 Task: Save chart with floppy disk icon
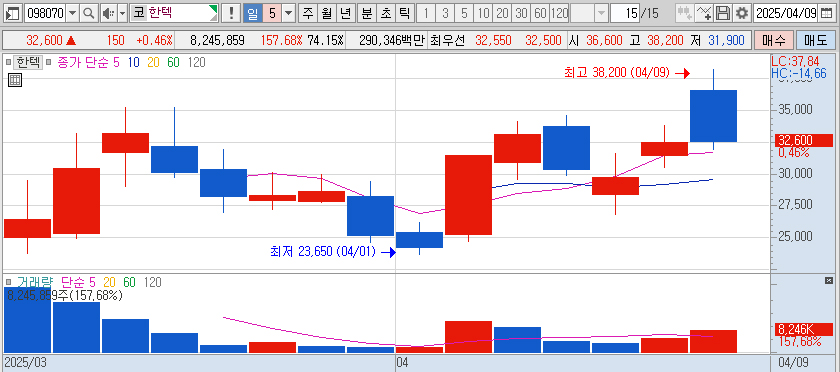(x=723, y=13)
